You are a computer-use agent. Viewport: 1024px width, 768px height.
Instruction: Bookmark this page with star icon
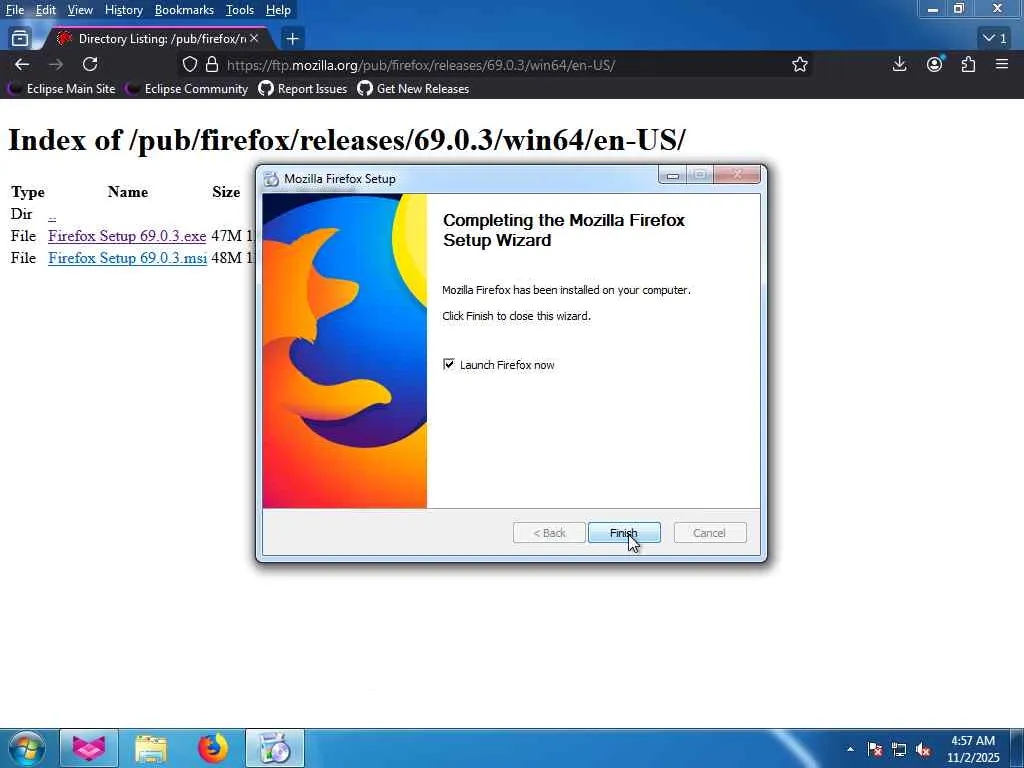pyautogui.click(x=799, y=64)
